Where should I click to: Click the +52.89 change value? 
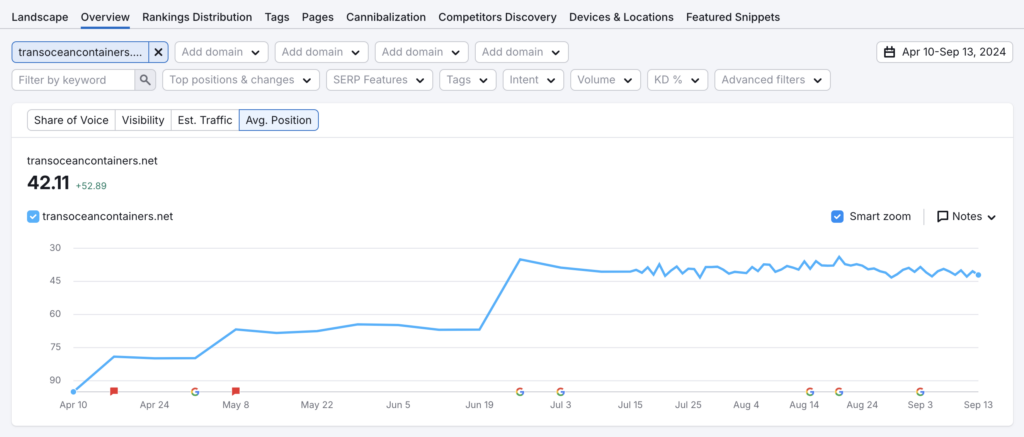coord(91,186)
